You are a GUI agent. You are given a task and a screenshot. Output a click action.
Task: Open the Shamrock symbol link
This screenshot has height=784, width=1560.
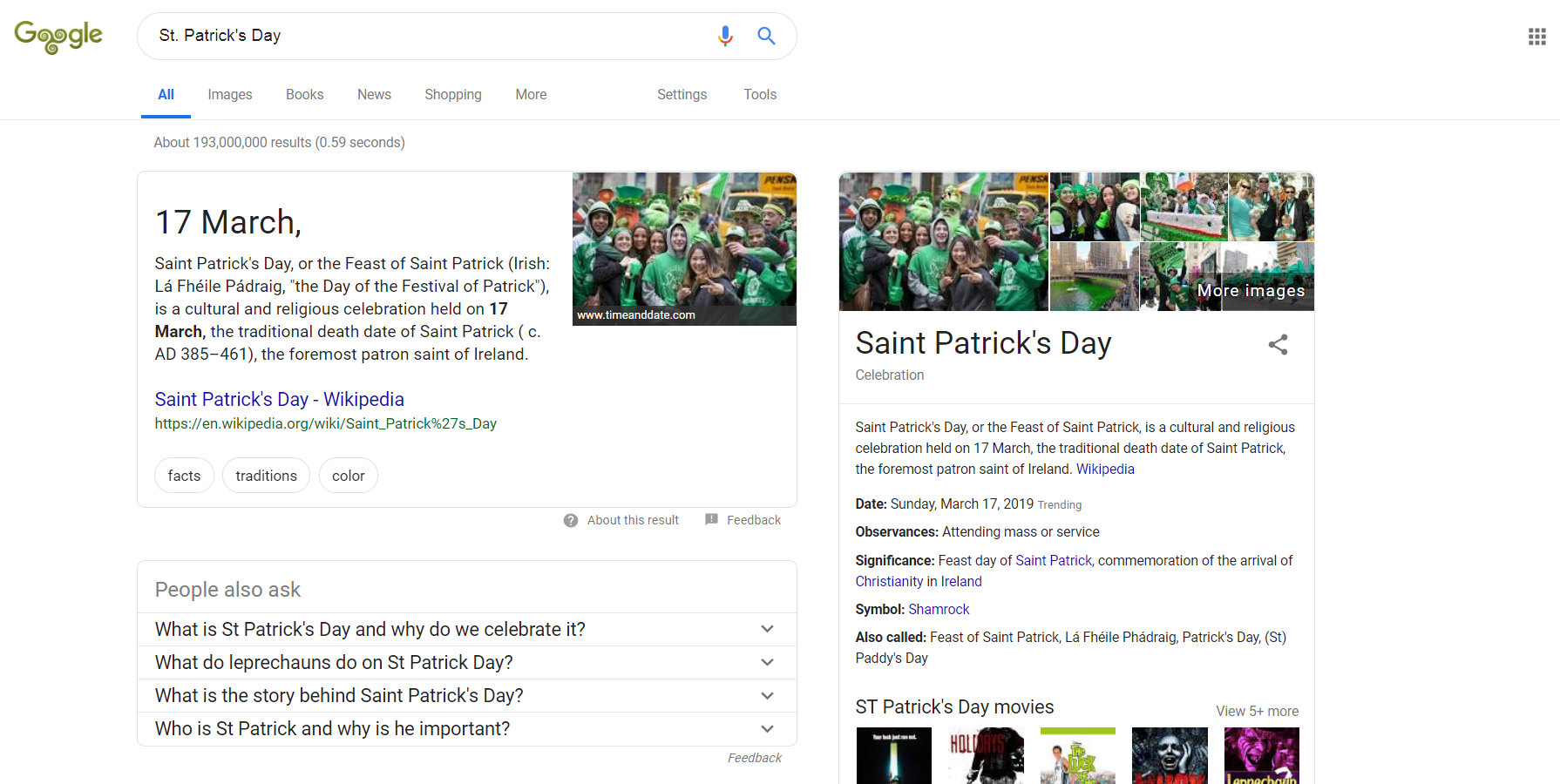pos(939,609)
